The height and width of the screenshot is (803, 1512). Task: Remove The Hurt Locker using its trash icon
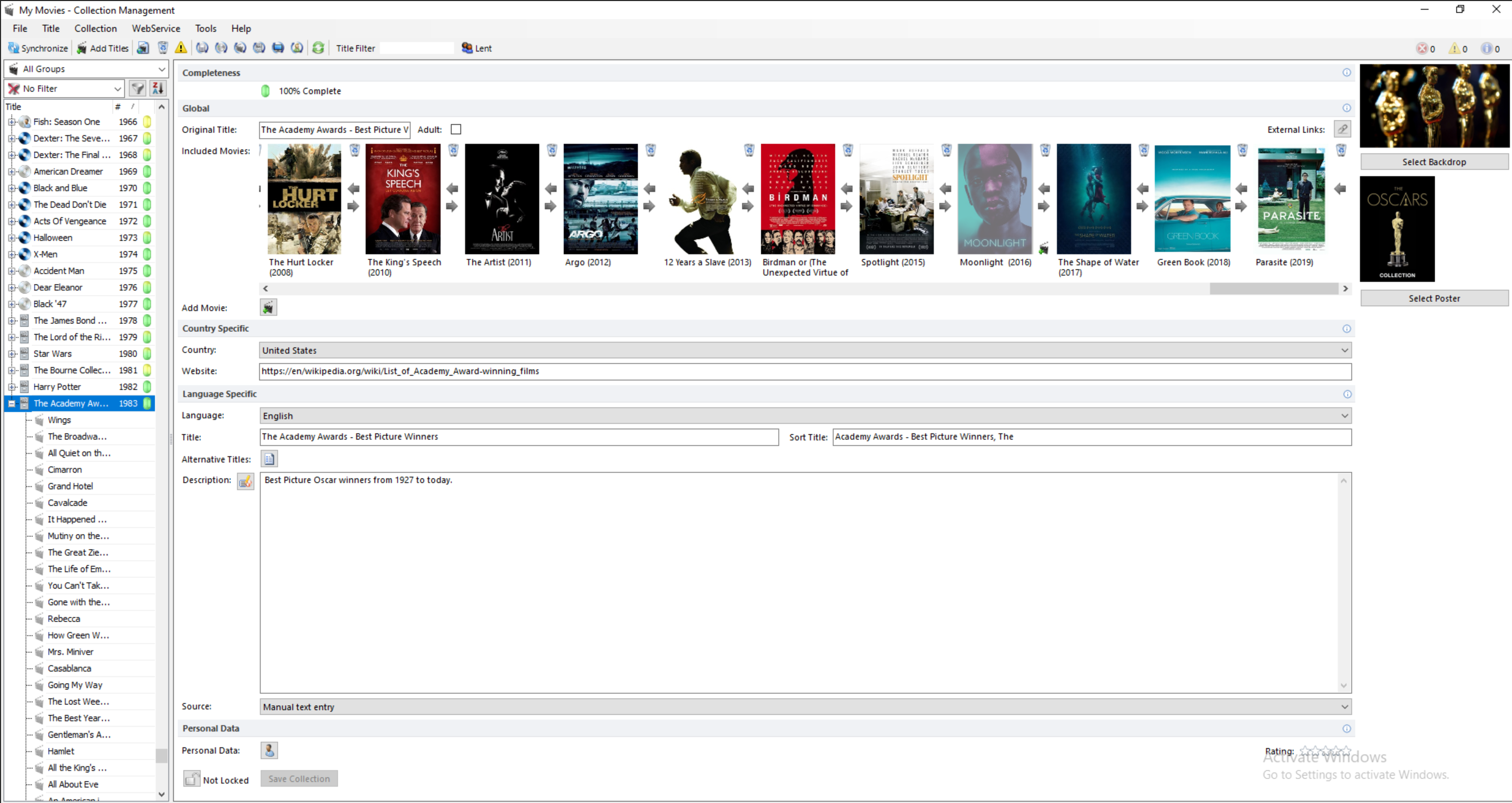point(355,150)
